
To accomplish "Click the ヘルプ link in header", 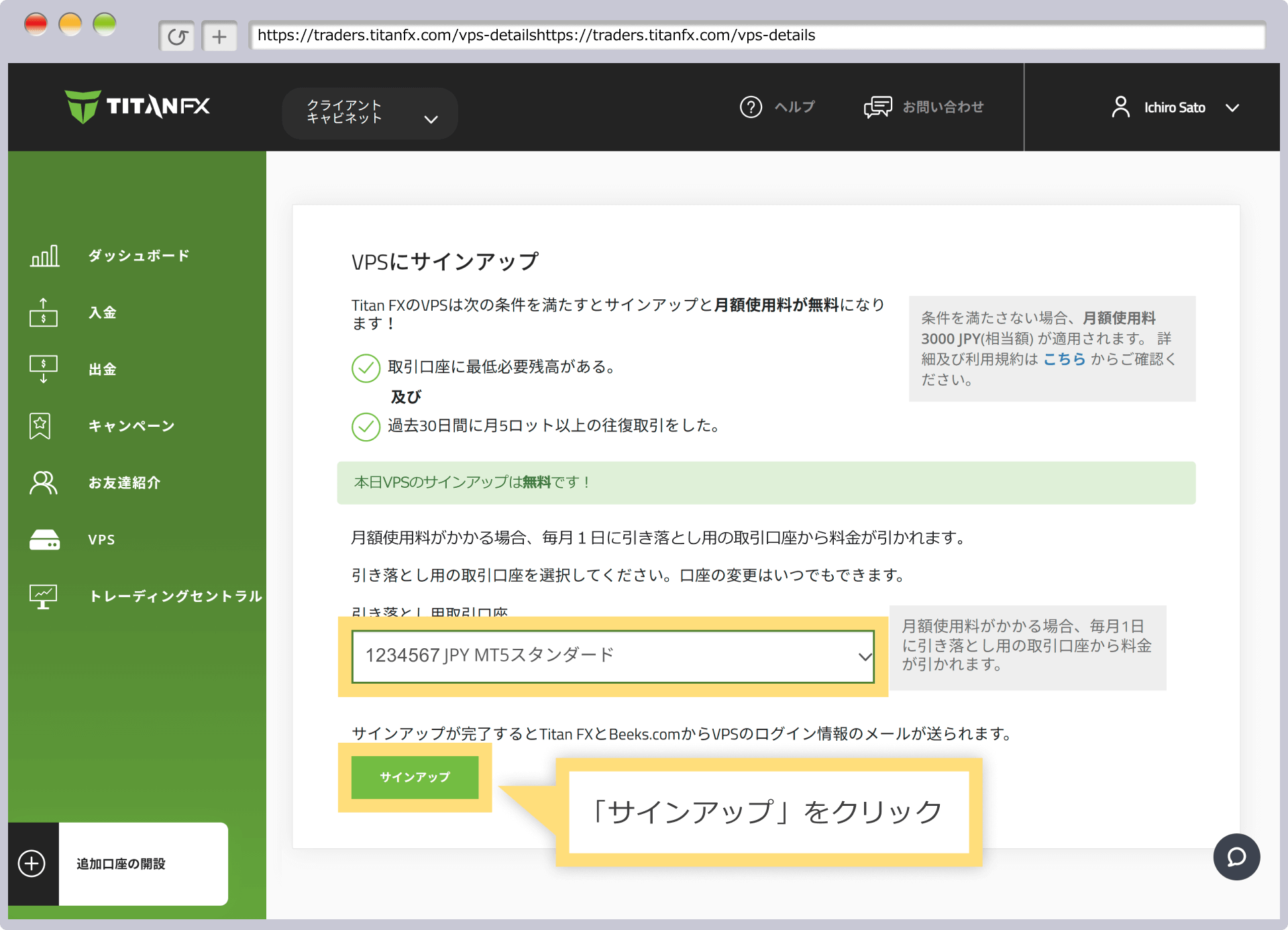I will tap(794, 107).
